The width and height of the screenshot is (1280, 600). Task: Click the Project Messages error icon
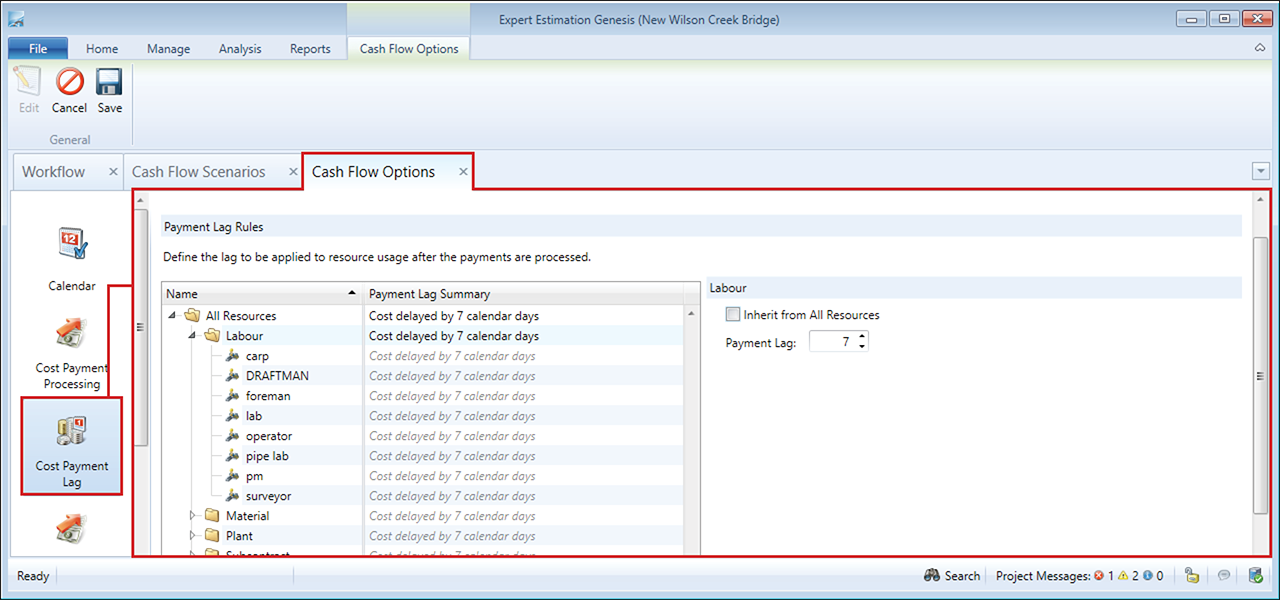1099,576
